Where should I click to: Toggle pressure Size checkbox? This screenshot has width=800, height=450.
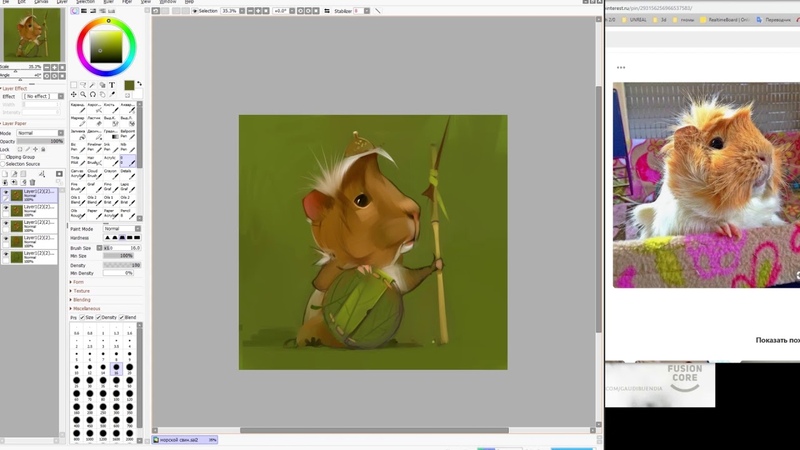[82, 317]
